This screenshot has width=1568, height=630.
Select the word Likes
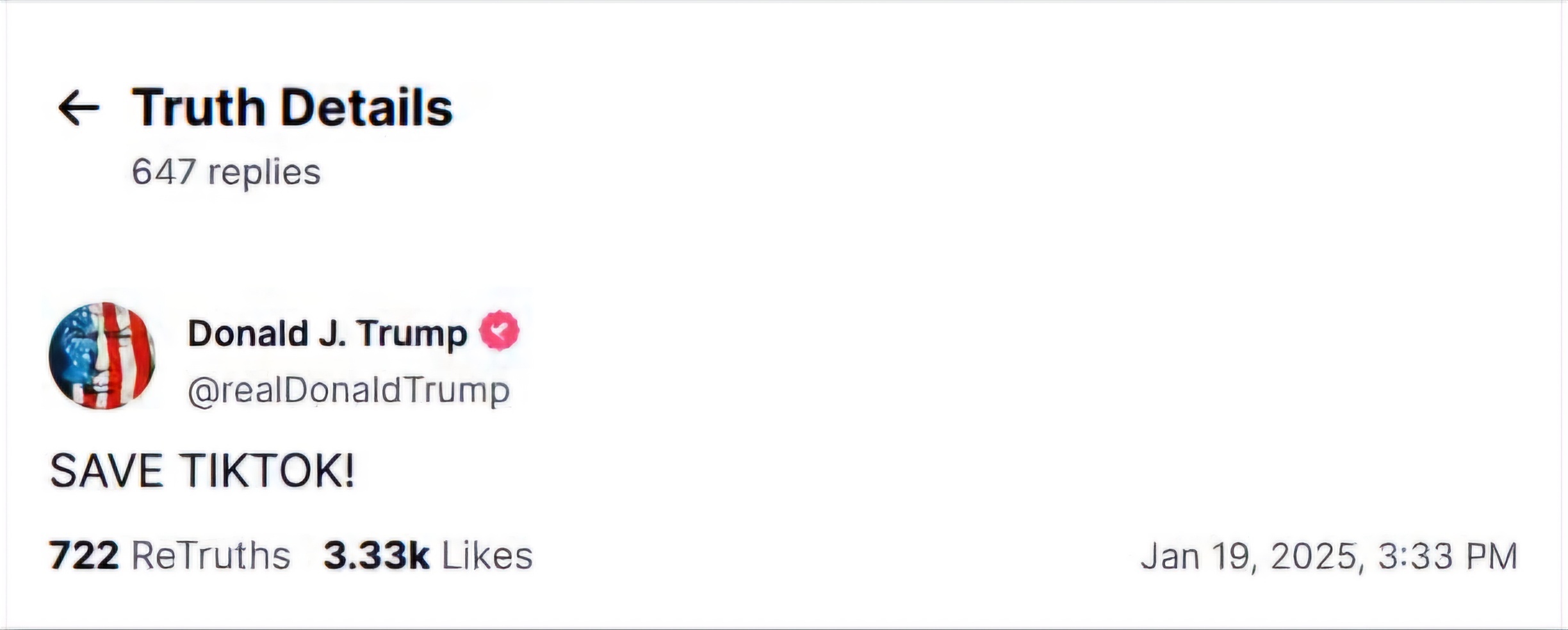pos(487,555)
